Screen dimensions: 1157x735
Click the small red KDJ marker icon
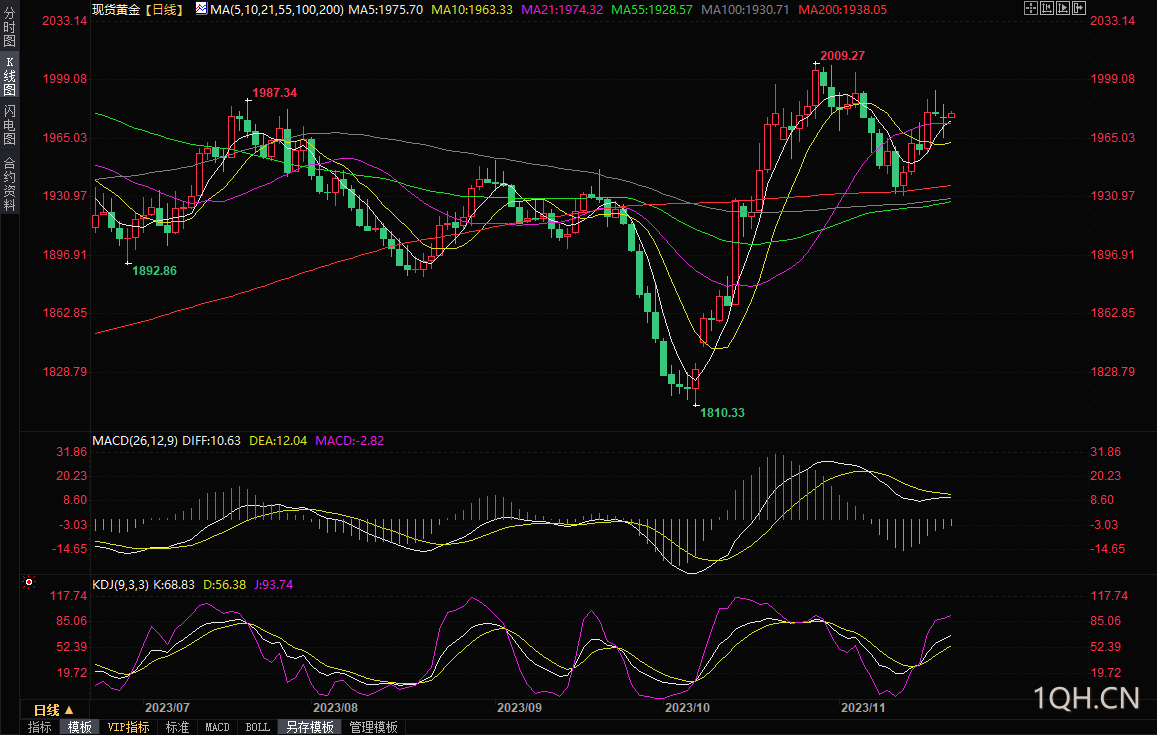[x=29, y=581]
